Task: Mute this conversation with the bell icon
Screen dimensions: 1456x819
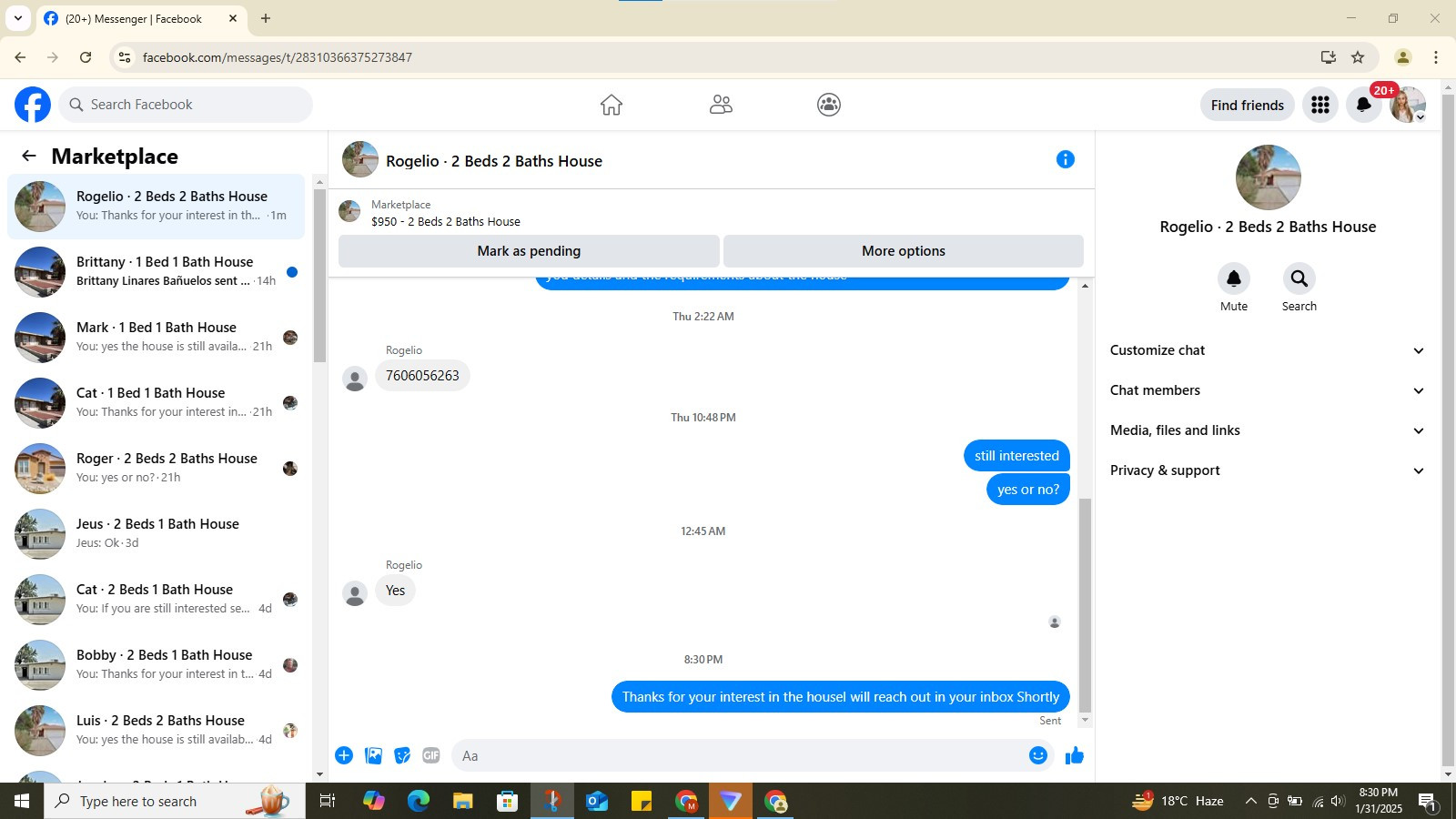Action: [x=1234, y=278]
